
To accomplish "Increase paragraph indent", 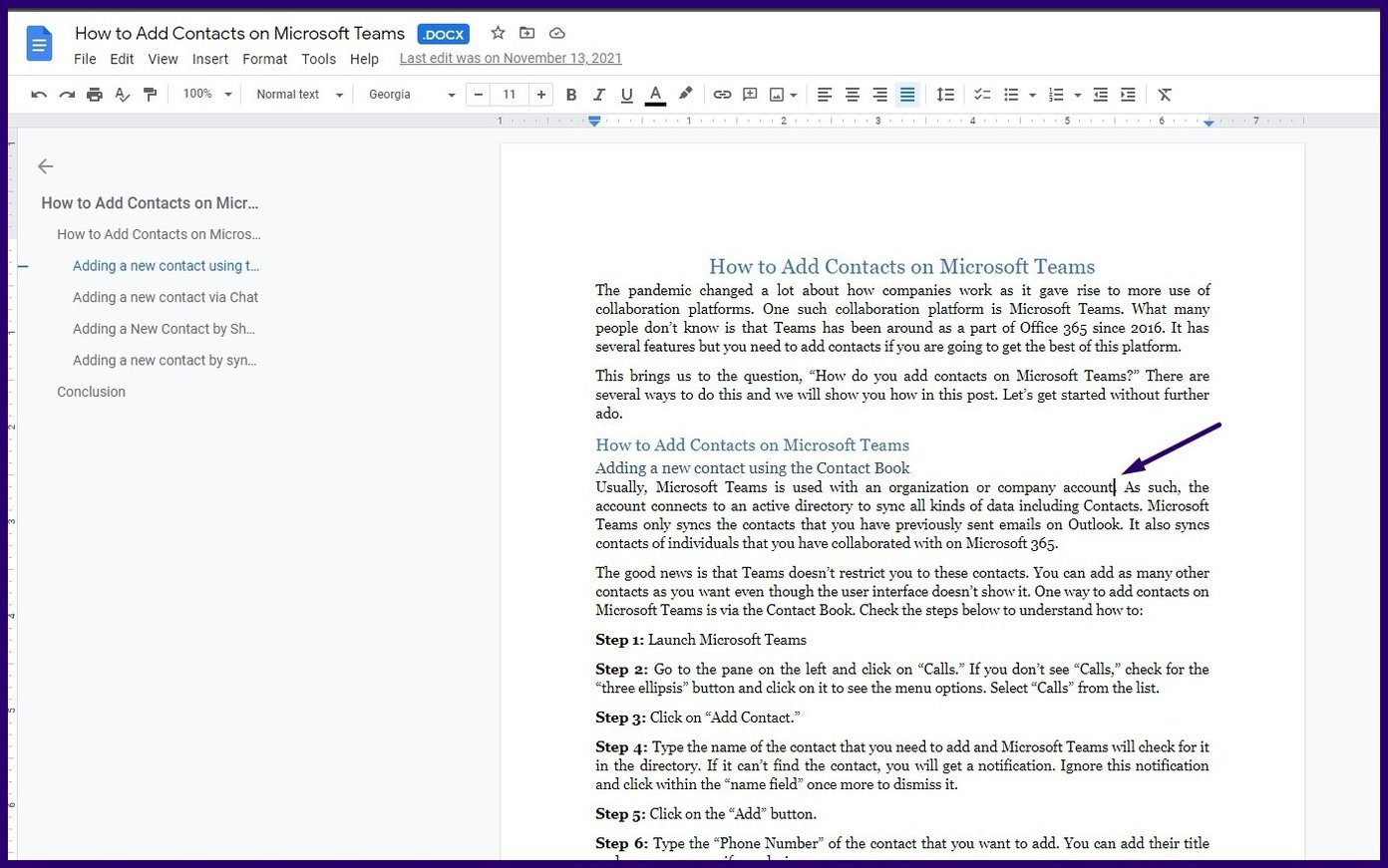I will [x=1128, y=95].
